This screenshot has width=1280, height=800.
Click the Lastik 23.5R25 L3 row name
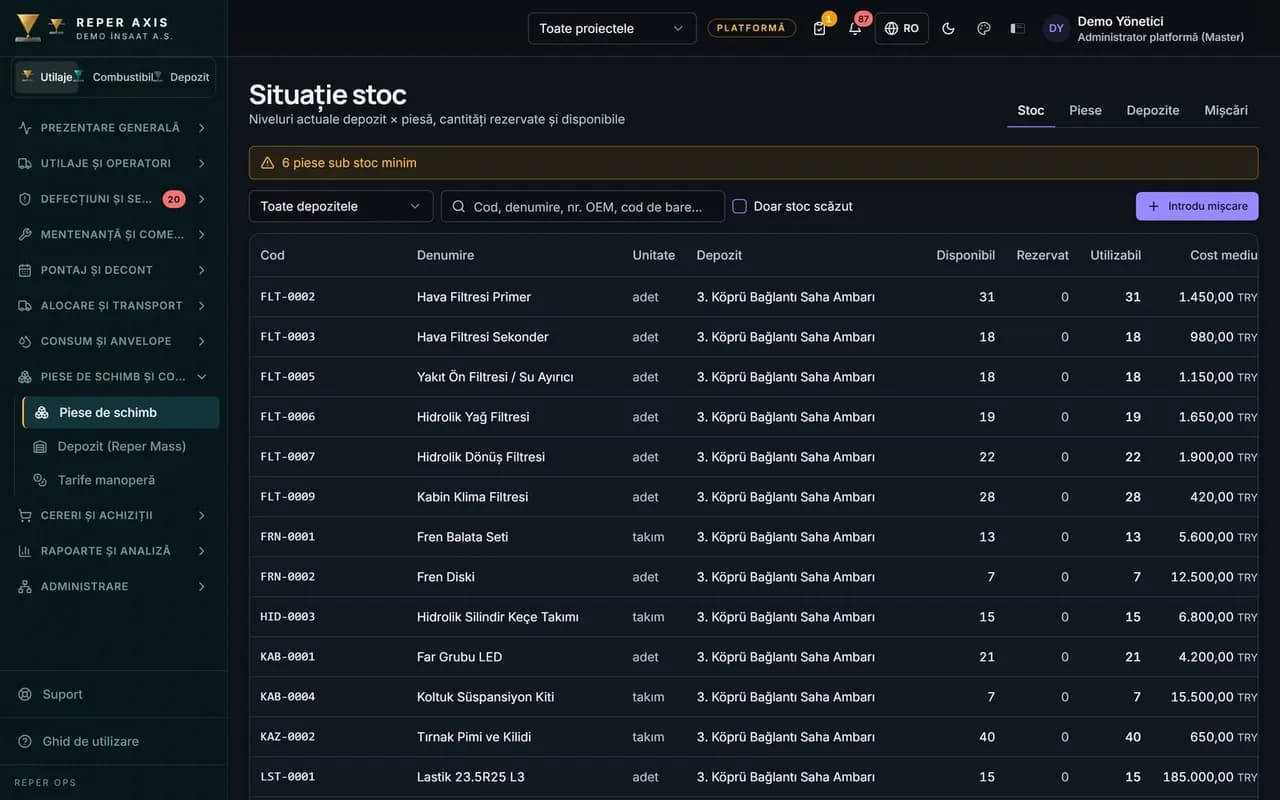click(471, 777)
